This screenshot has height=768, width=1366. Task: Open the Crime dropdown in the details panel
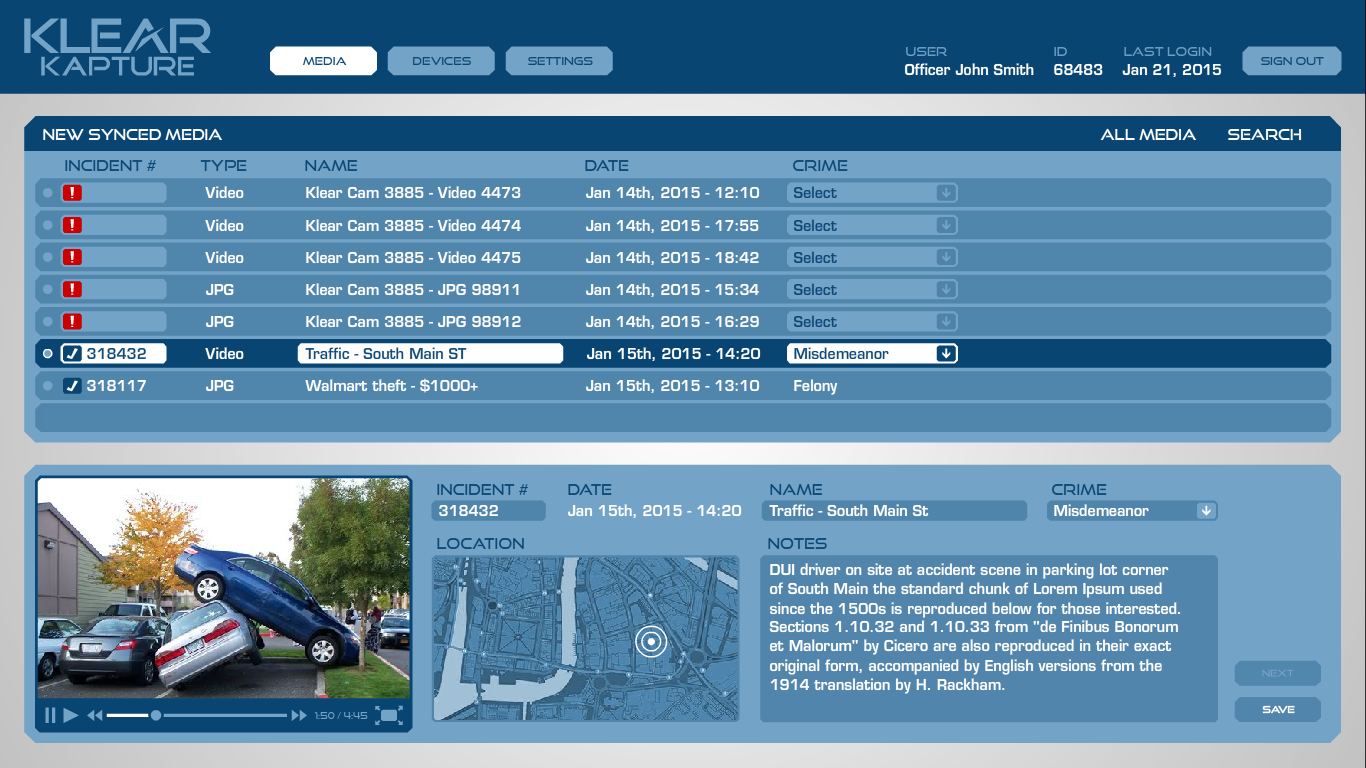[x=1206, y=511]
